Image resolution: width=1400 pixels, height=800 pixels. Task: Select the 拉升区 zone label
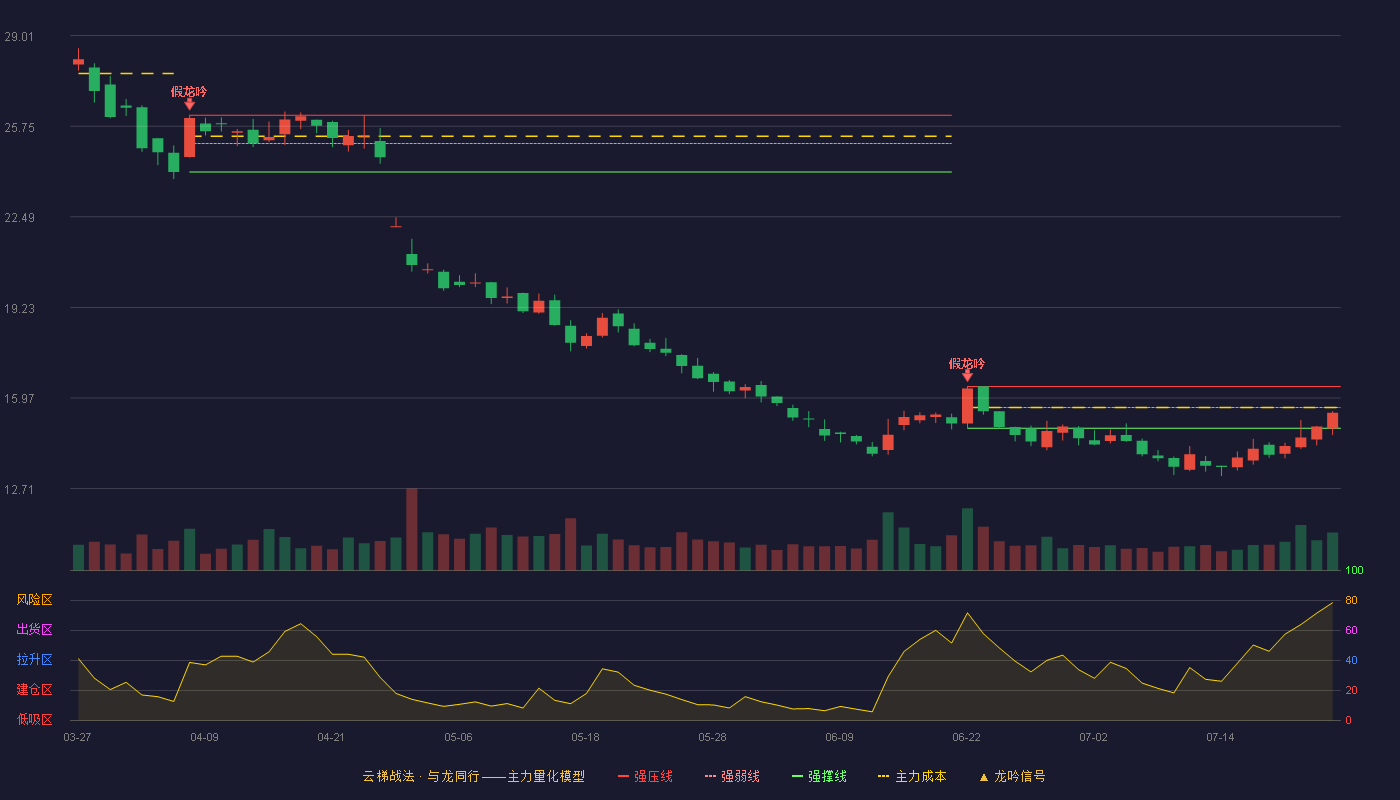point(34,660)
